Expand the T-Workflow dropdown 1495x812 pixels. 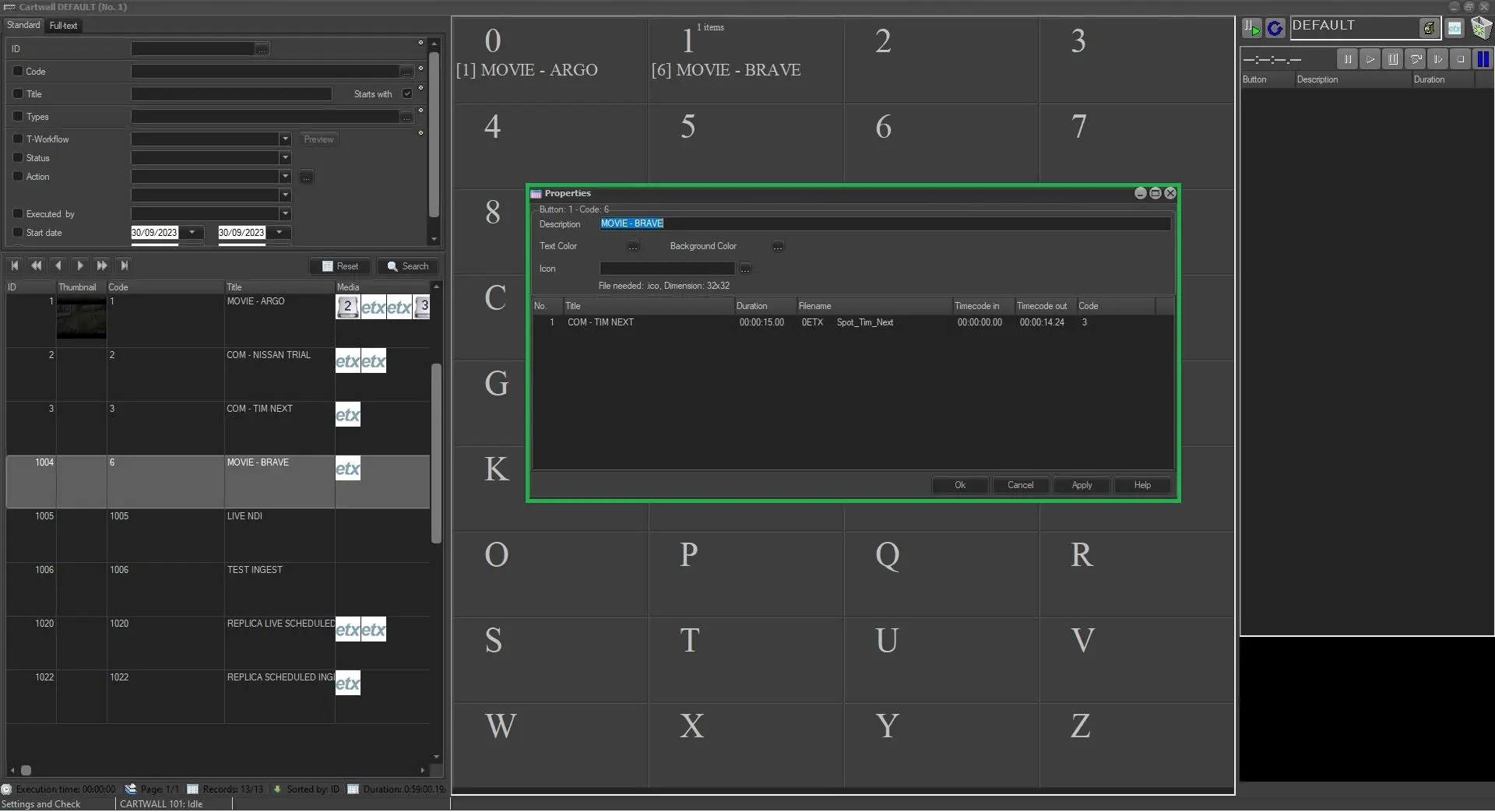[x=285, y=139]
